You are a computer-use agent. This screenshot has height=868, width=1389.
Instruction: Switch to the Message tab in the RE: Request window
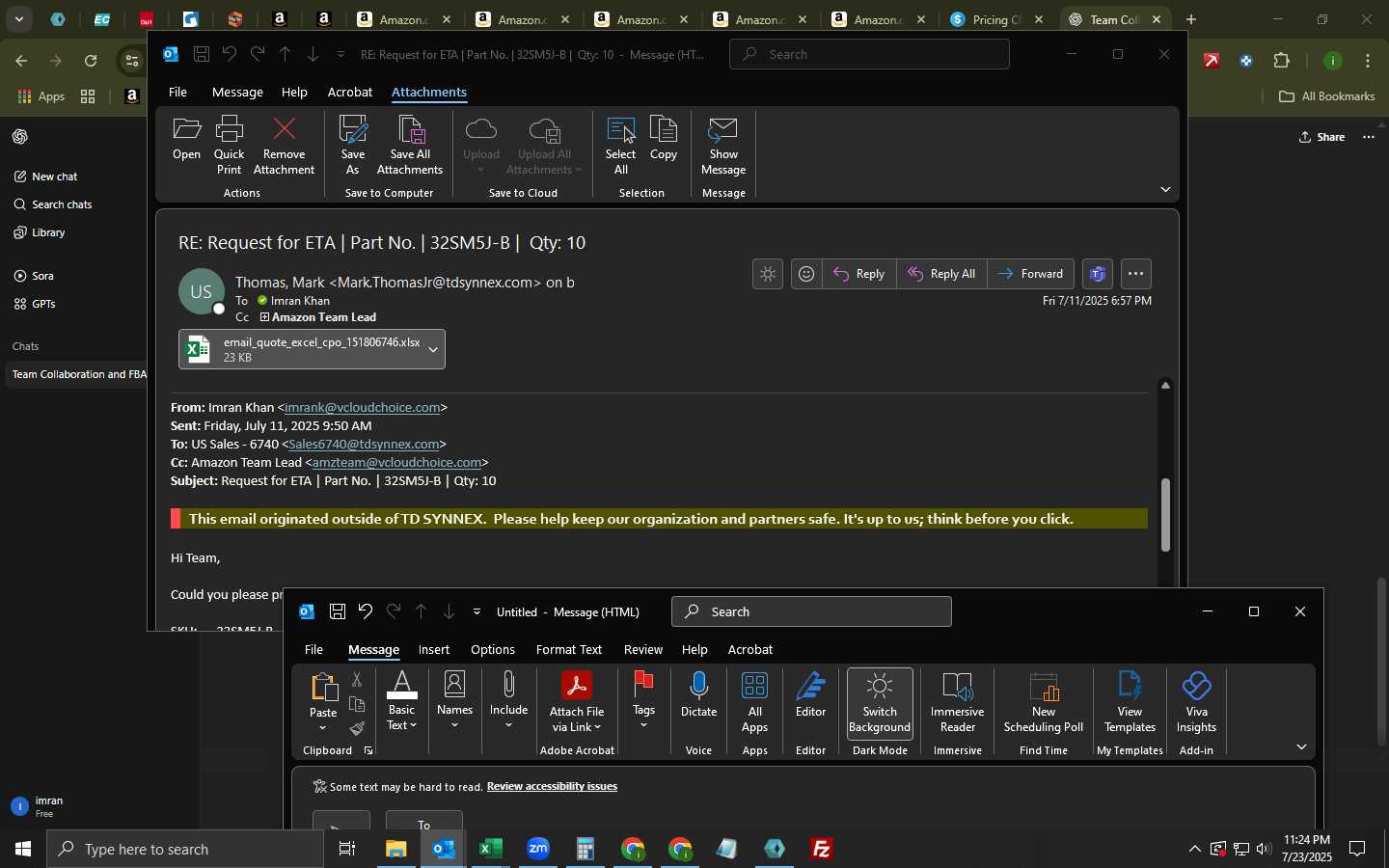(x=237, y=92)
